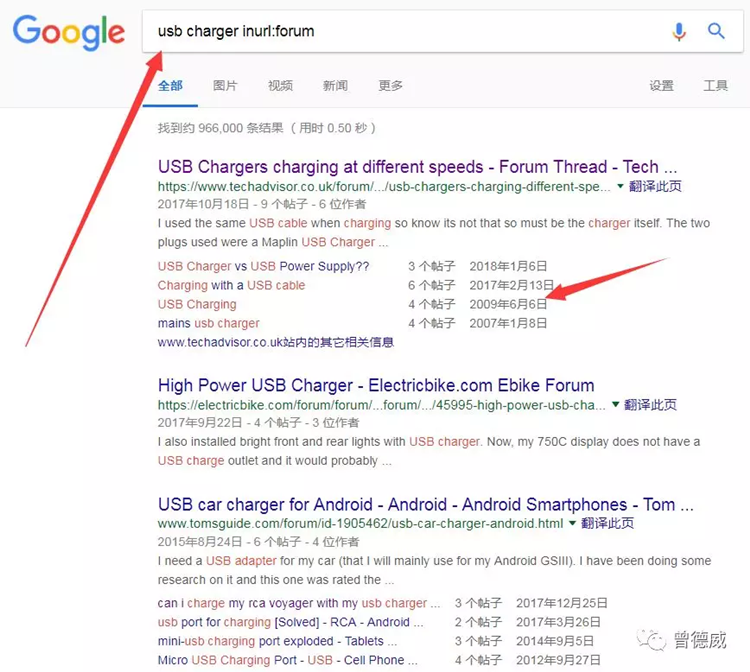Click the Google logo

click(69, 32)
